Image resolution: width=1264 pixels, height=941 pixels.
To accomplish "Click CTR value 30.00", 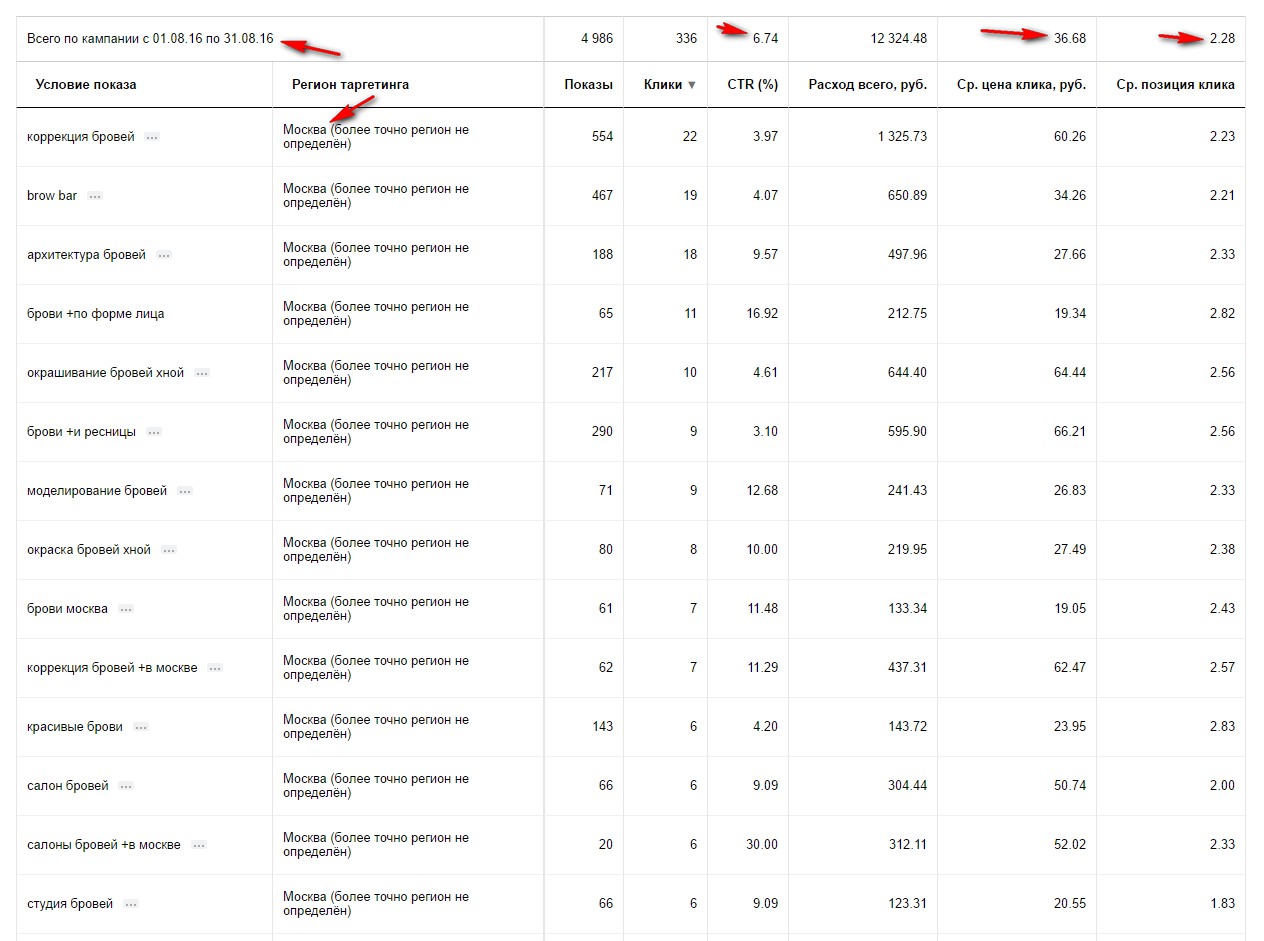I will (x=762, y=845).
